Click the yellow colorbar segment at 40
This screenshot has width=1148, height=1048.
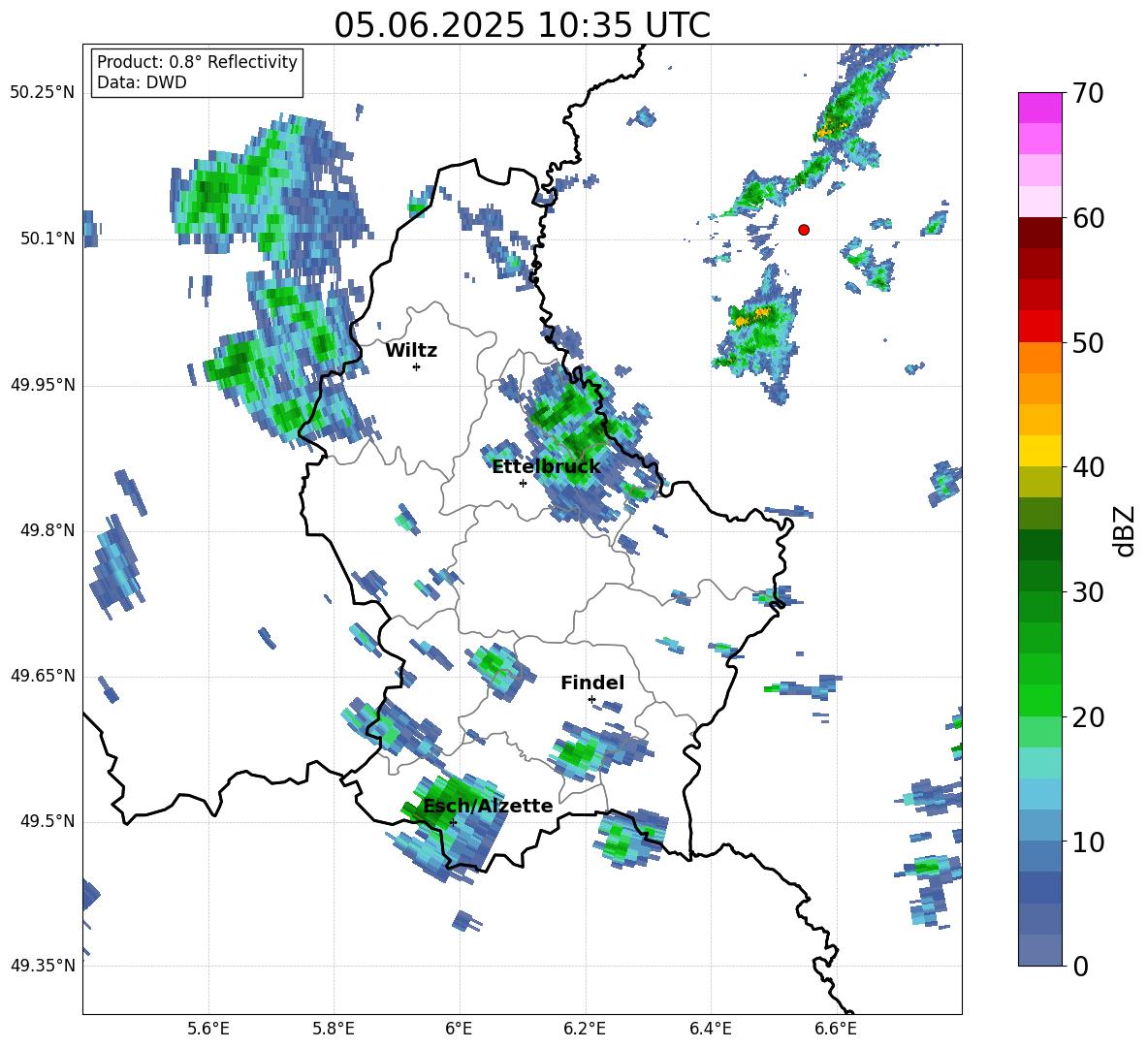pyautogui.click(x=1039, y=451)
